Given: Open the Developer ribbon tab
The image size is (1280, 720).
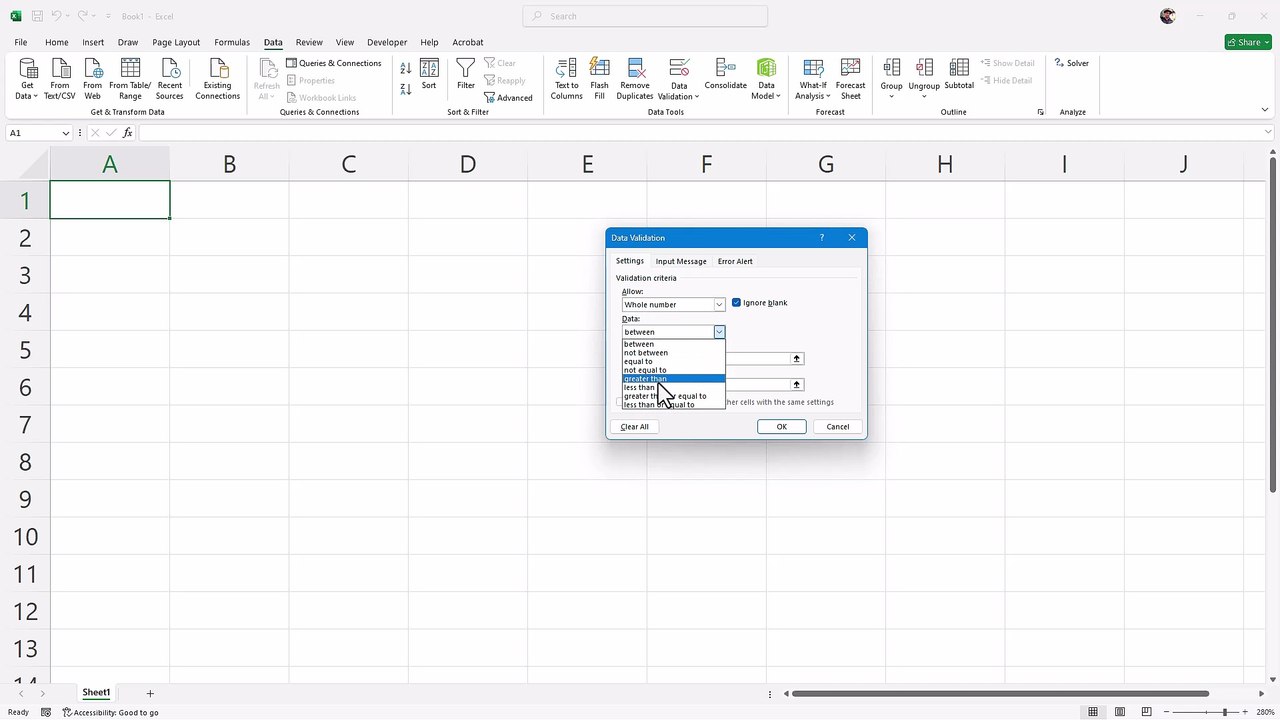Looking at the screenshot, I should [x=387, y=42].
